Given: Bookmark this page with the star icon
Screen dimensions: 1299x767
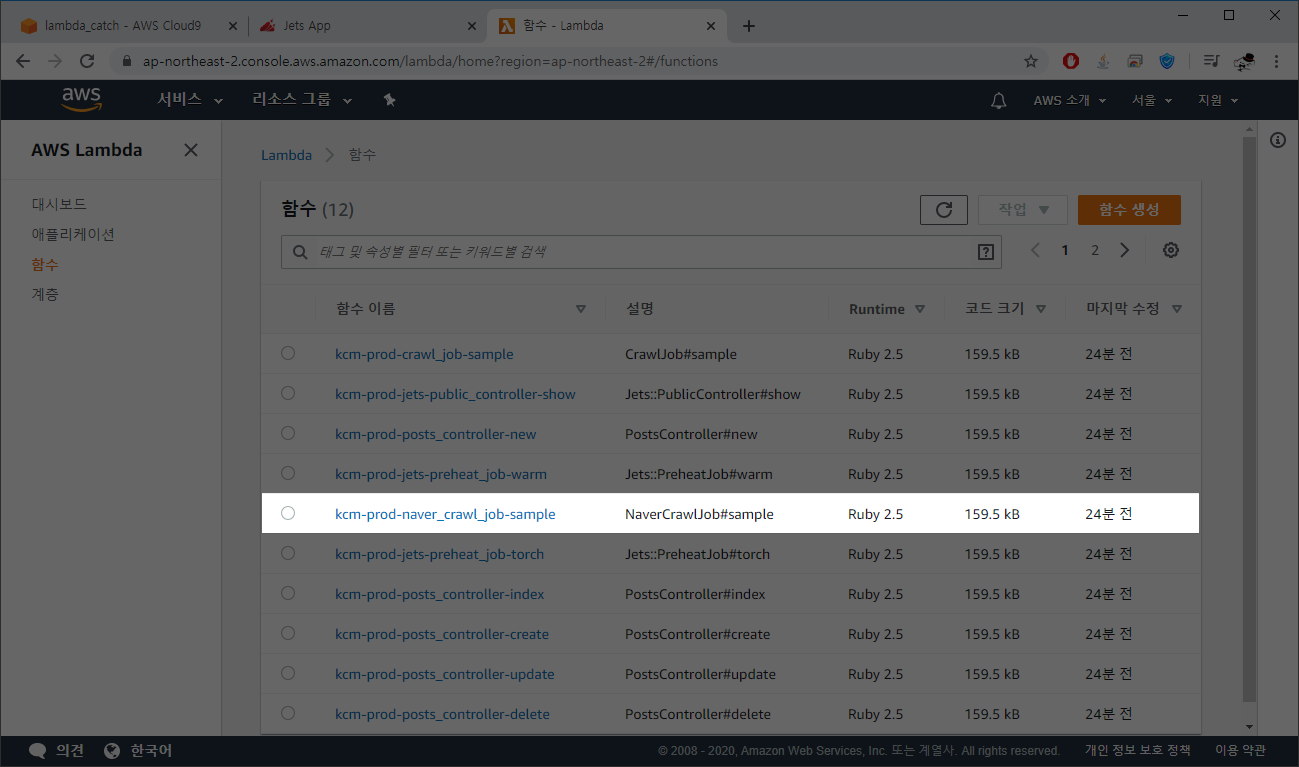Looking at the screenshot, I should (x=1031, y=61).
